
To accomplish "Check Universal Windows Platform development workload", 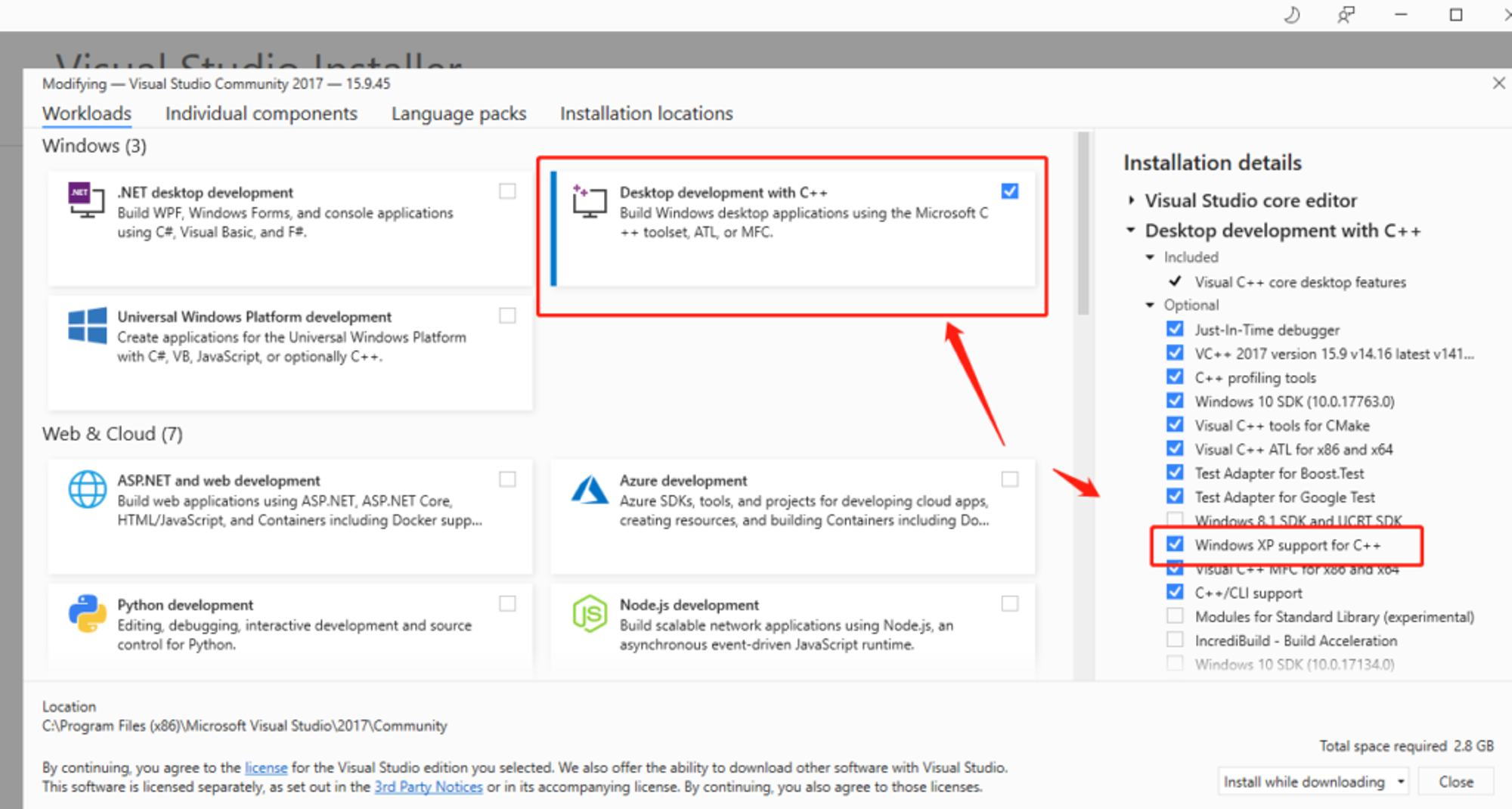I will [507, 315].
